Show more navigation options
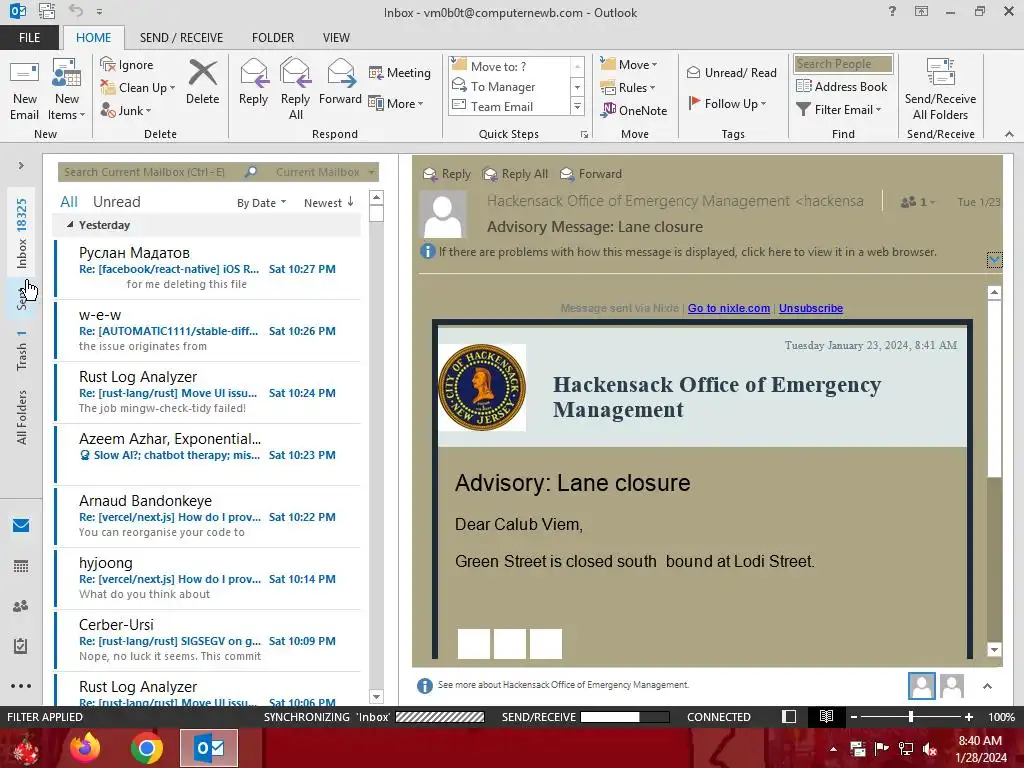 pyautogui.click(x=21, y=686)
